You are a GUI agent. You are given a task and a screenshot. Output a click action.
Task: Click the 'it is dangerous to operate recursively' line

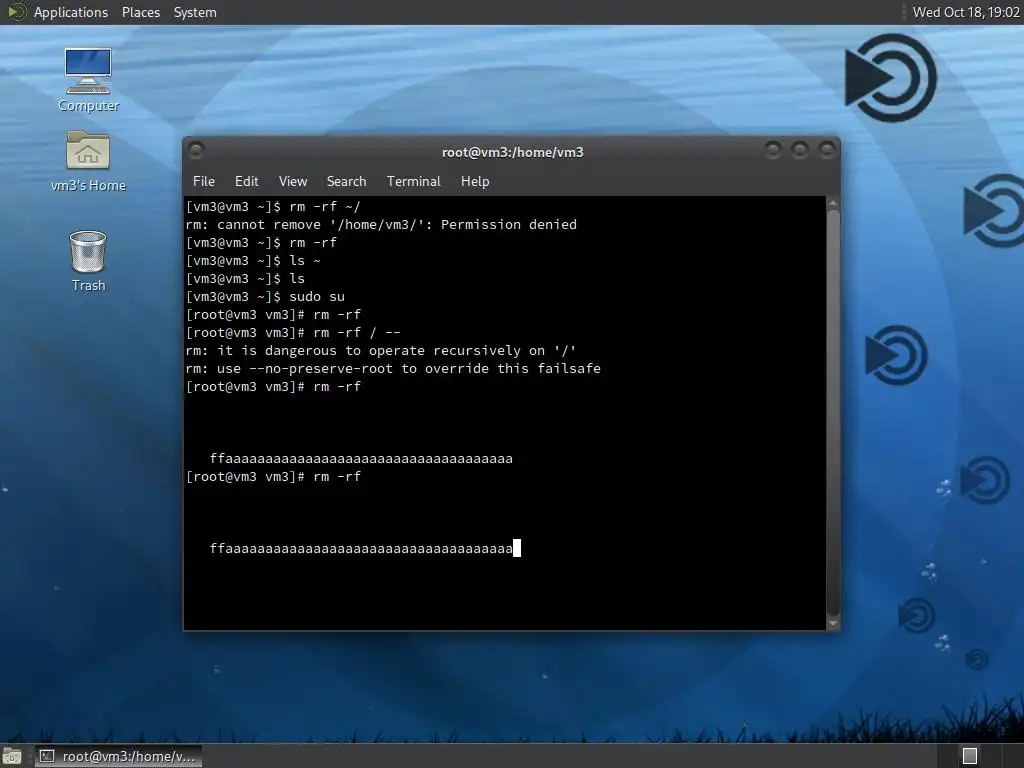point(381,351)
